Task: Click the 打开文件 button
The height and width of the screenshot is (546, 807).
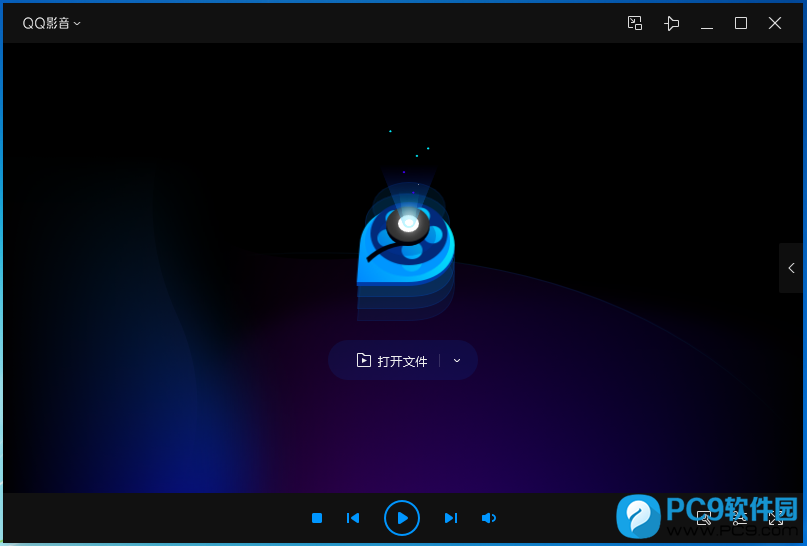Action: 392,361
